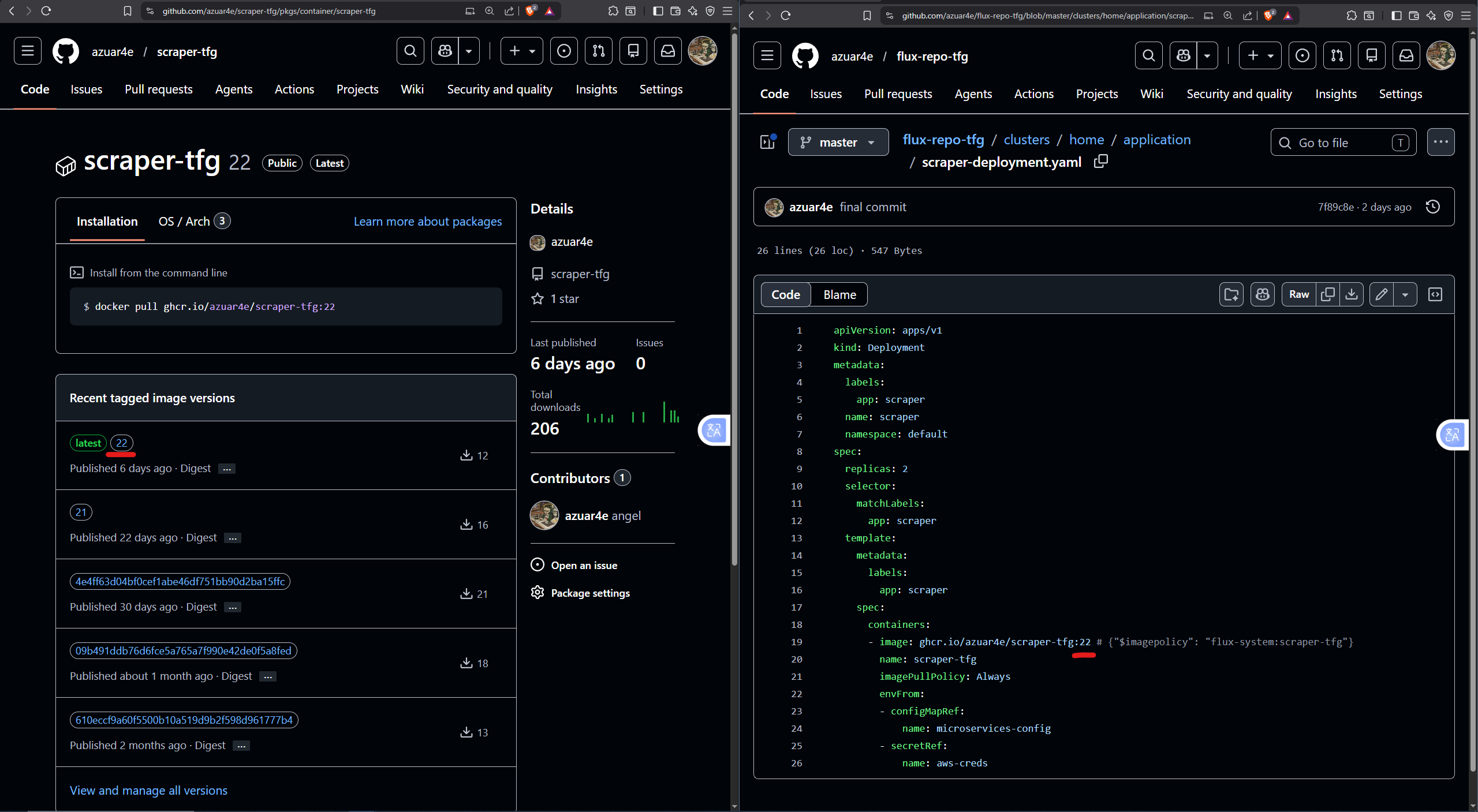Open scraper-tfg repository link in Details

click(x=580, y=274)
